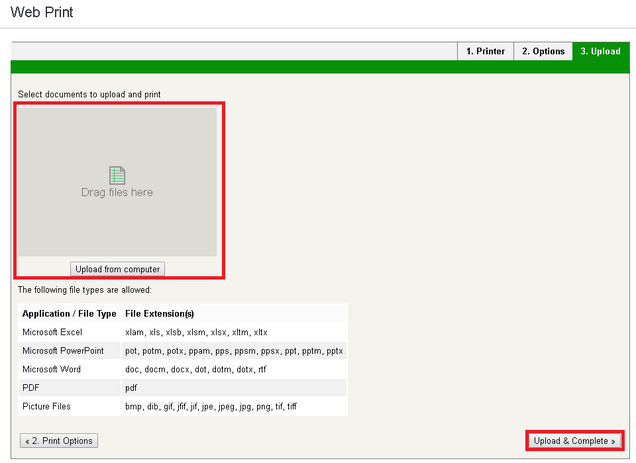Click the Word extensions list starting doc
This screenshot has width=636, height=463.
tap(196, 369)
